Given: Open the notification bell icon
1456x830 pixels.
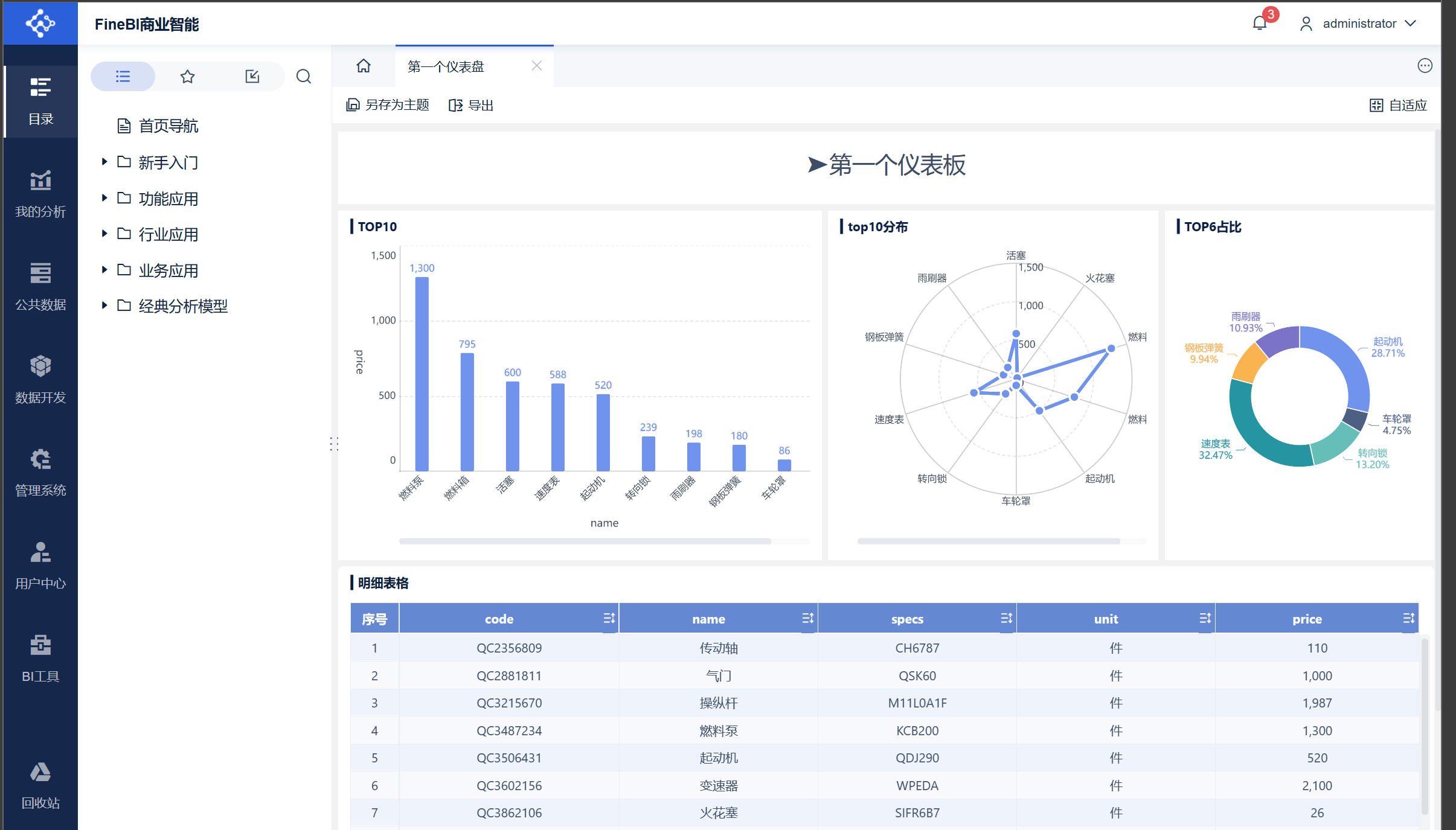Looking at the screenshot, I should click(1259, 24).
